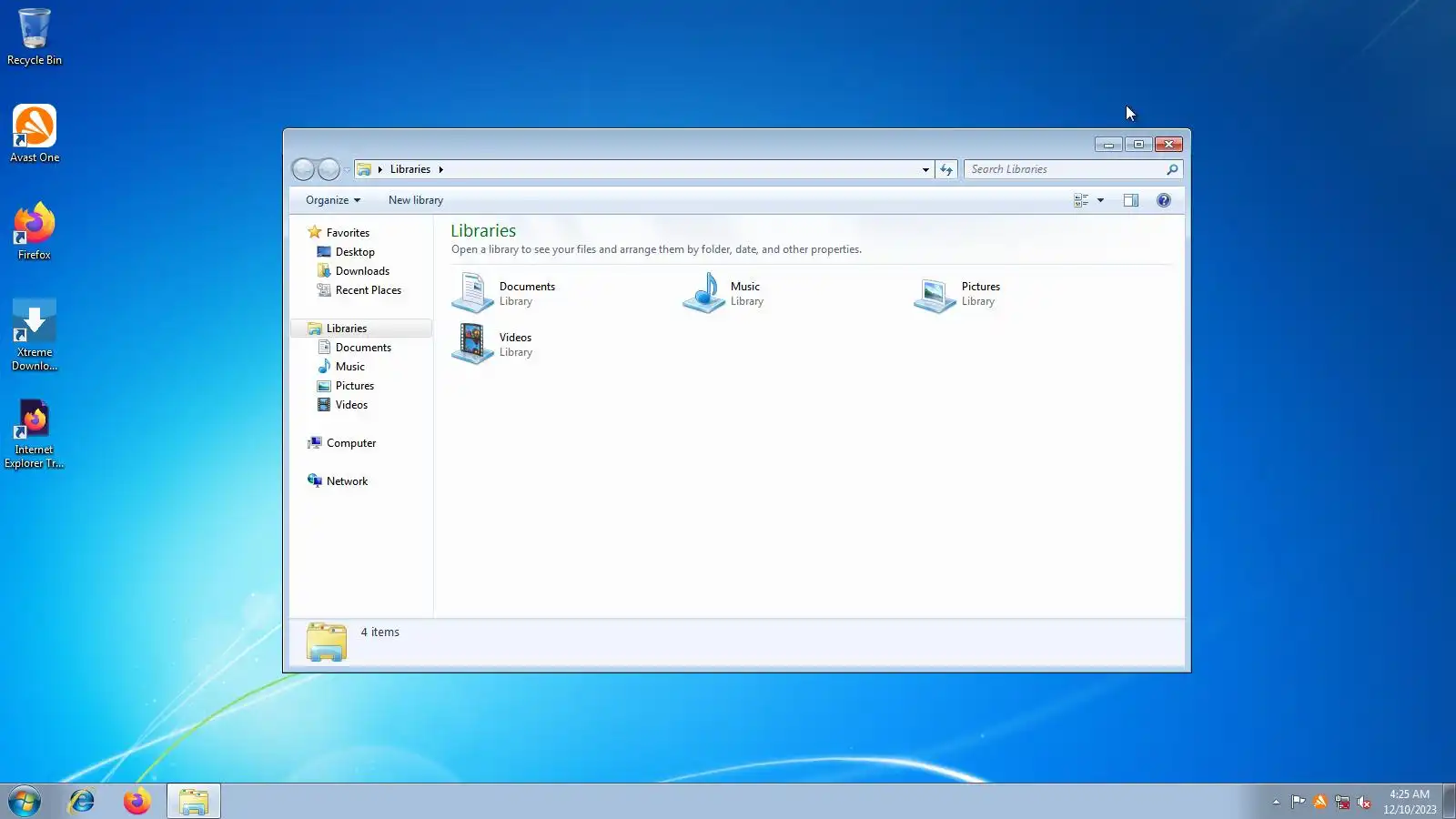The image size is (1456, 819).
Task: Click Windows Explorer taskbar button
Action: pyautogui.click(x=193, y=802)
